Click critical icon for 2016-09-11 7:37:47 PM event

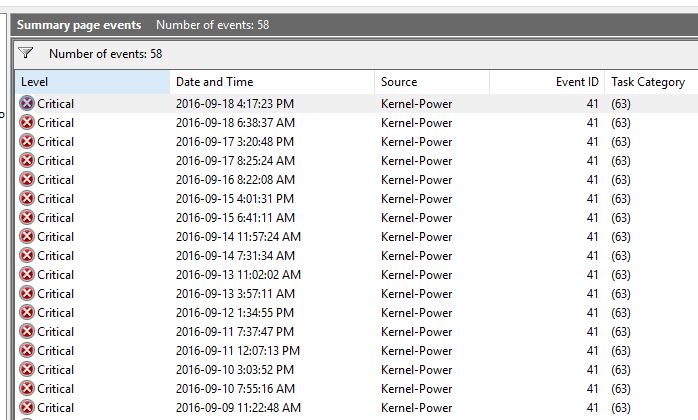coord(27,331)
